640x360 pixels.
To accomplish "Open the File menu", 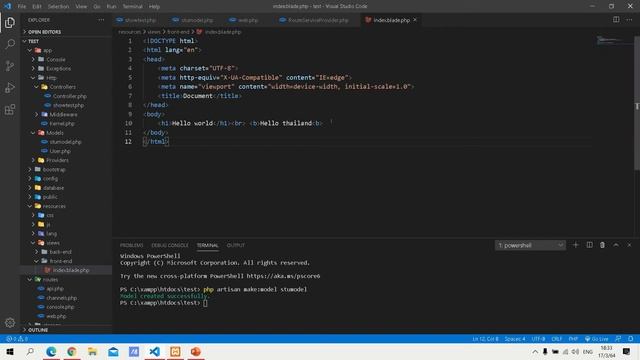I will (22, 7).
